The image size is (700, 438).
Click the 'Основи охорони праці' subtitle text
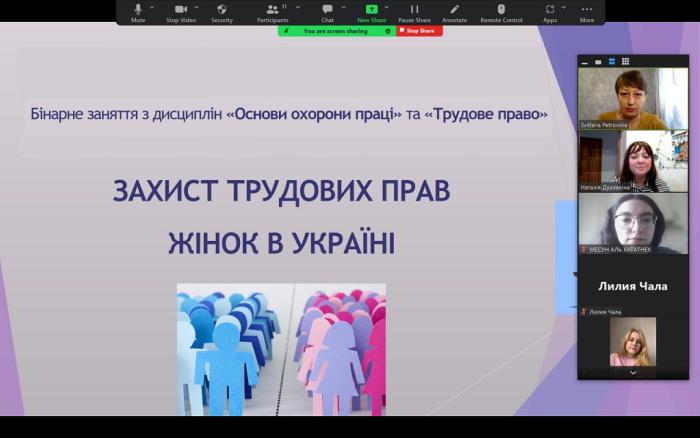click(315, 114)
